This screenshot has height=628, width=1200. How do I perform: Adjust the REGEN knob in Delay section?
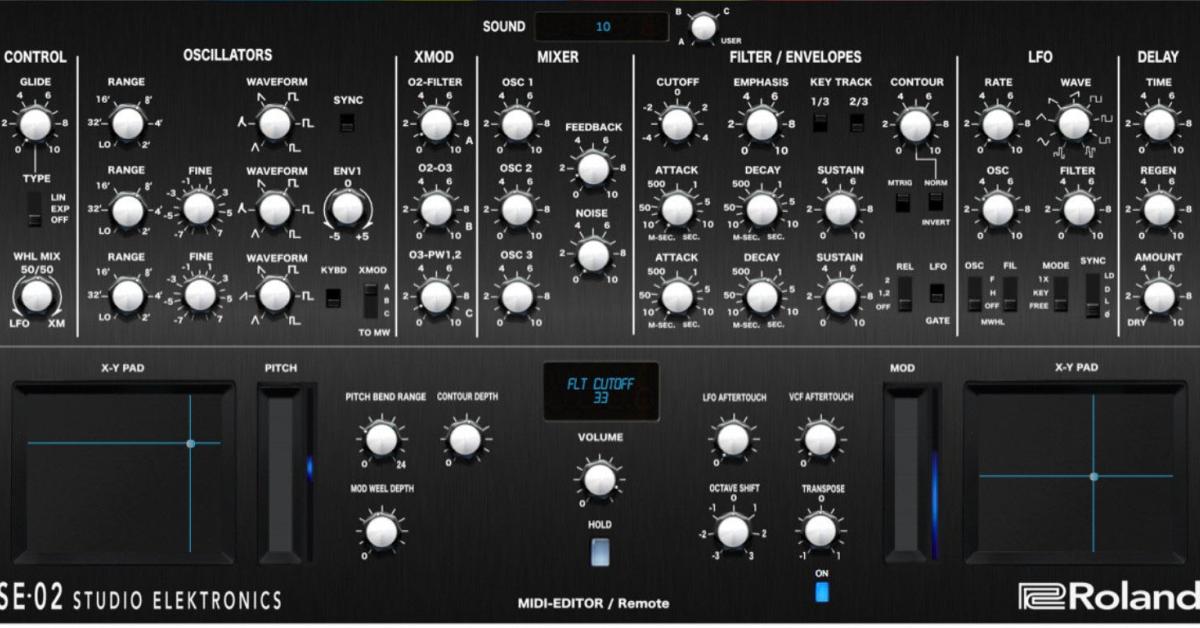(x=1158, y=209)
